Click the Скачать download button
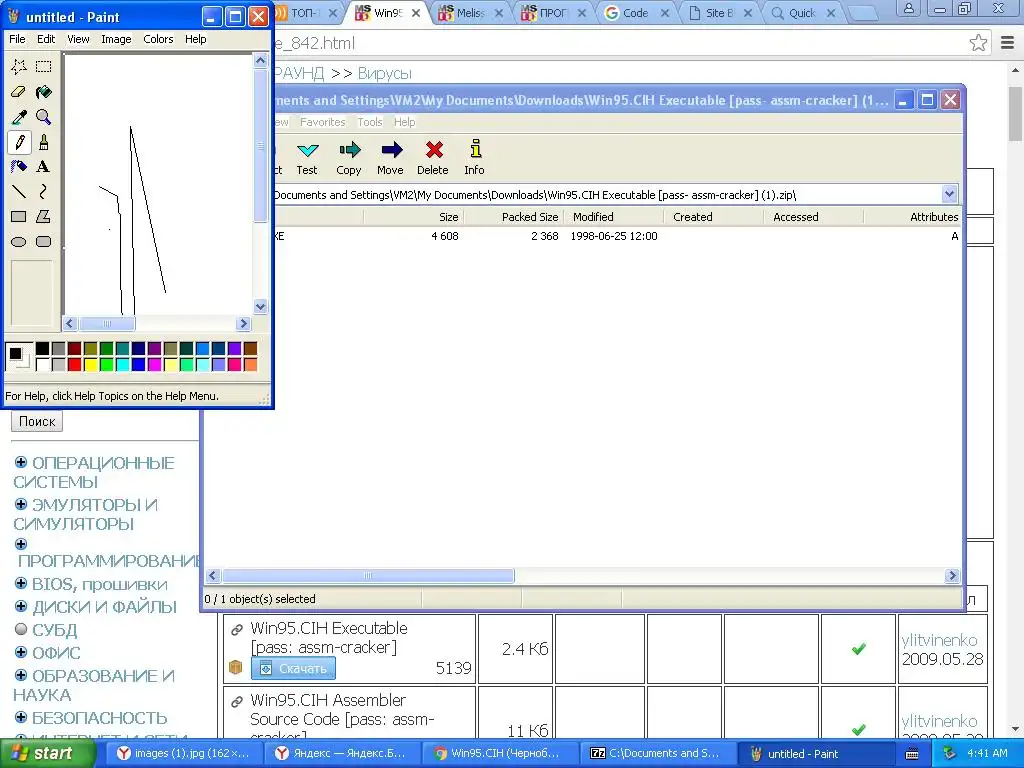The height and width of the screenshot is (768, 1024). 294,668
